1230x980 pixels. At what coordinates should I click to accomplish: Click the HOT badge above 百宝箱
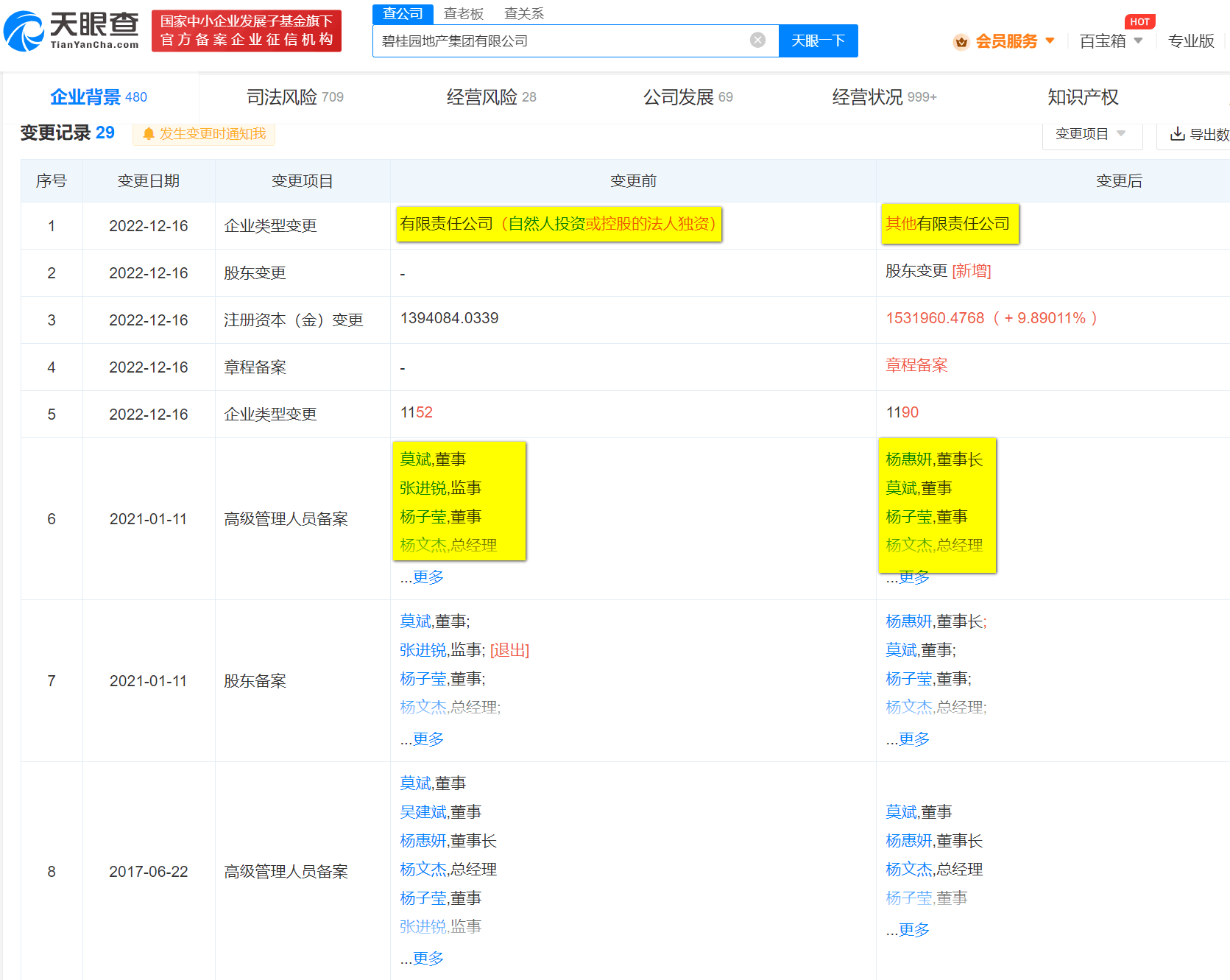1139,21
